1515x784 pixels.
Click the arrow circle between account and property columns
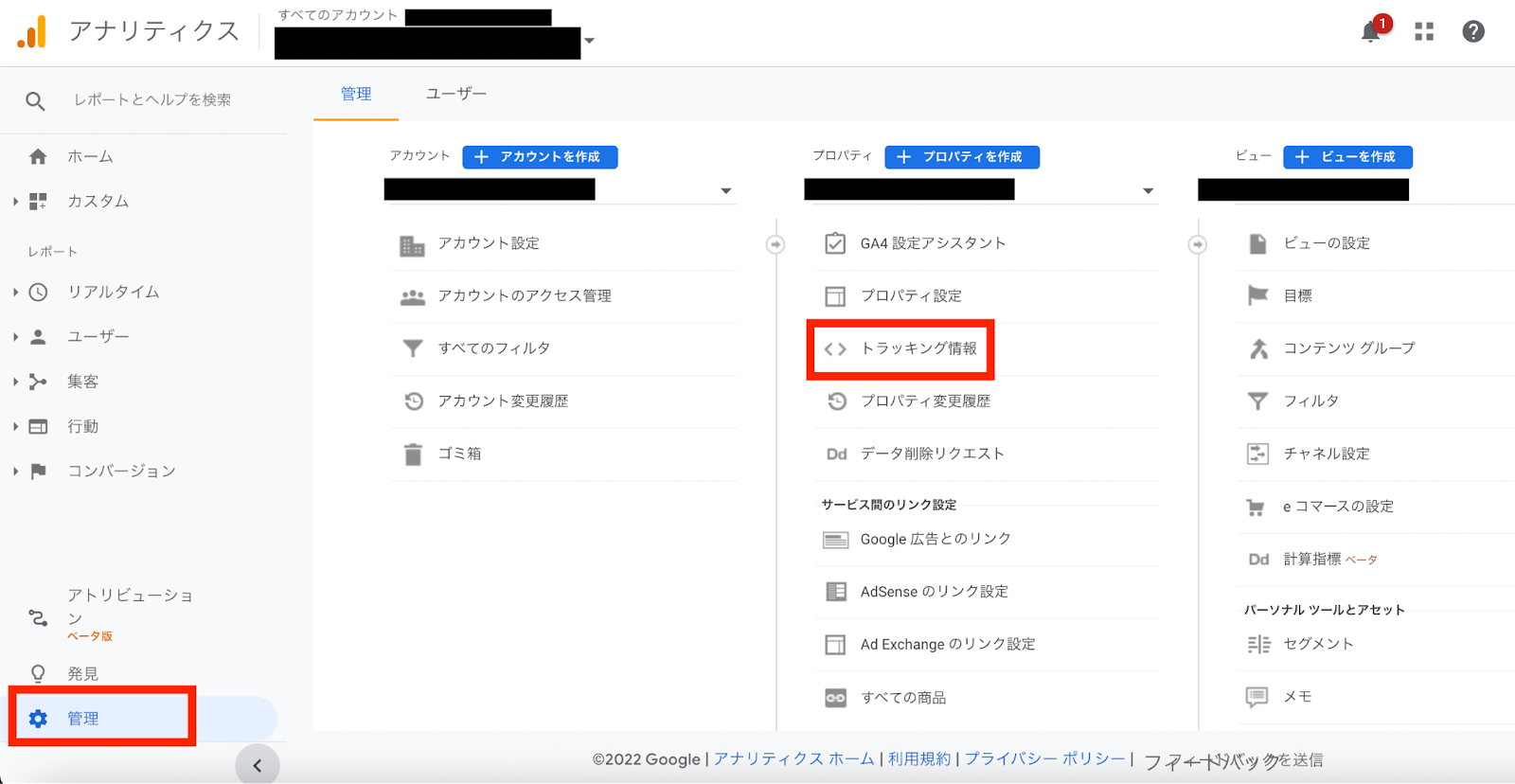775,245
